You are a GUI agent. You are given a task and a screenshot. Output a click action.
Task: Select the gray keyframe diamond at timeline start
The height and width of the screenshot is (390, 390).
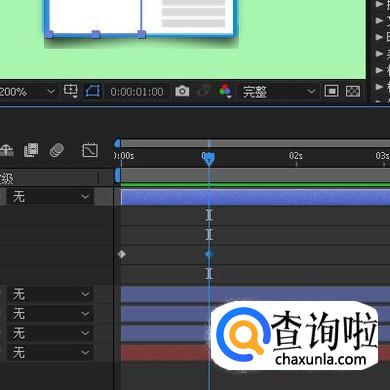[121, 254]
